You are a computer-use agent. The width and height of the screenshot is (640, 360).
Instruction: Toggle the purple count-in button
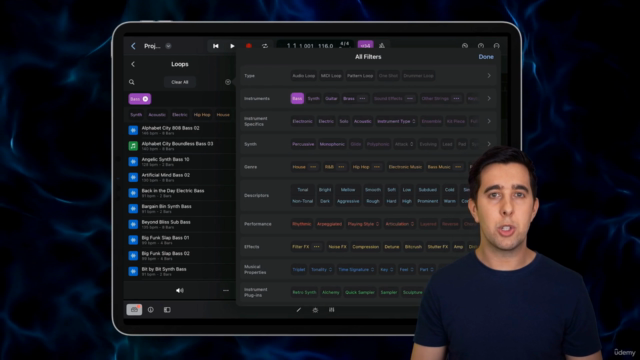[x=365, y=45]
